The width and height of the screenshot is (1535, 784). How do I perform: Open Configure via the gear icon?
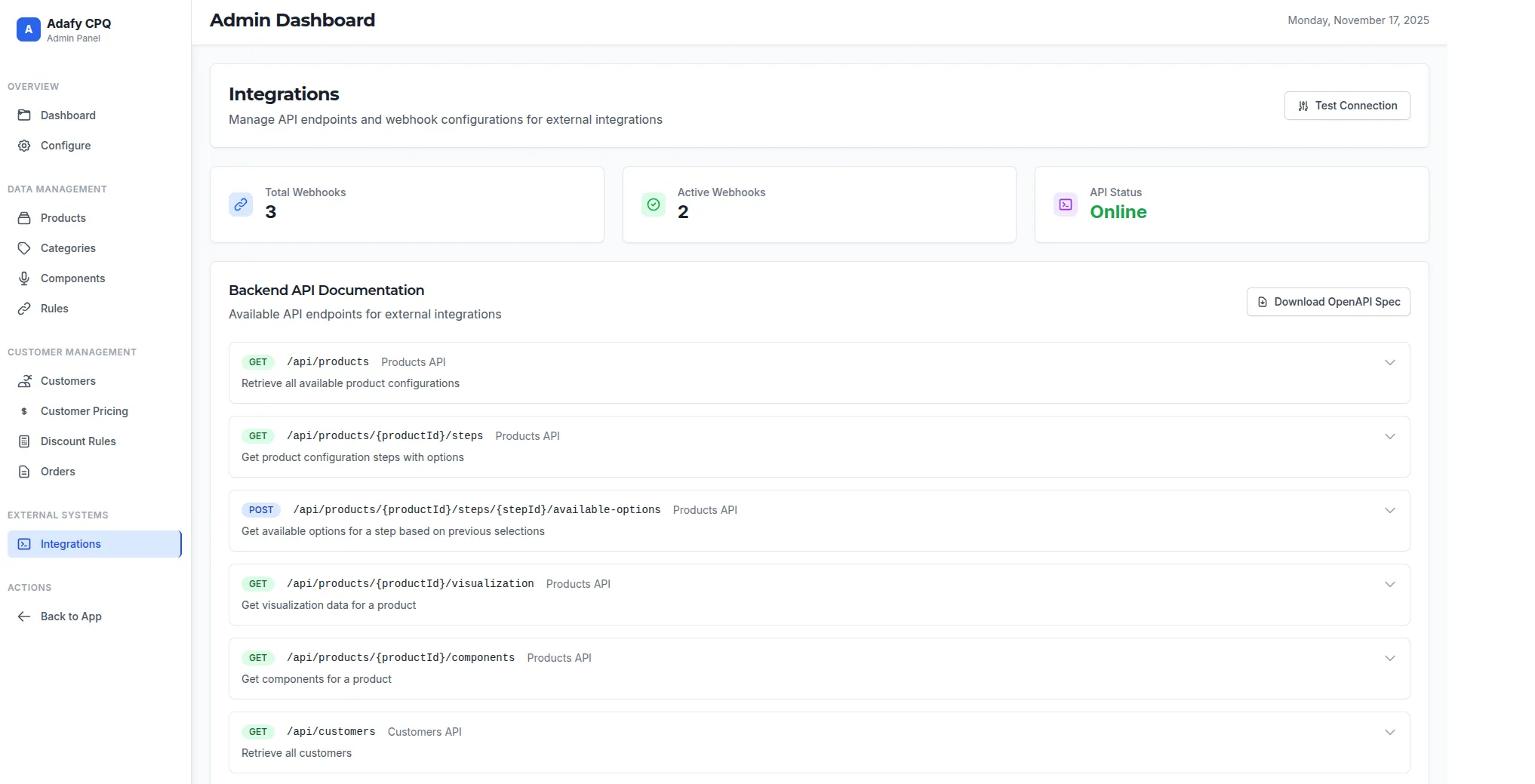[23, 145]
